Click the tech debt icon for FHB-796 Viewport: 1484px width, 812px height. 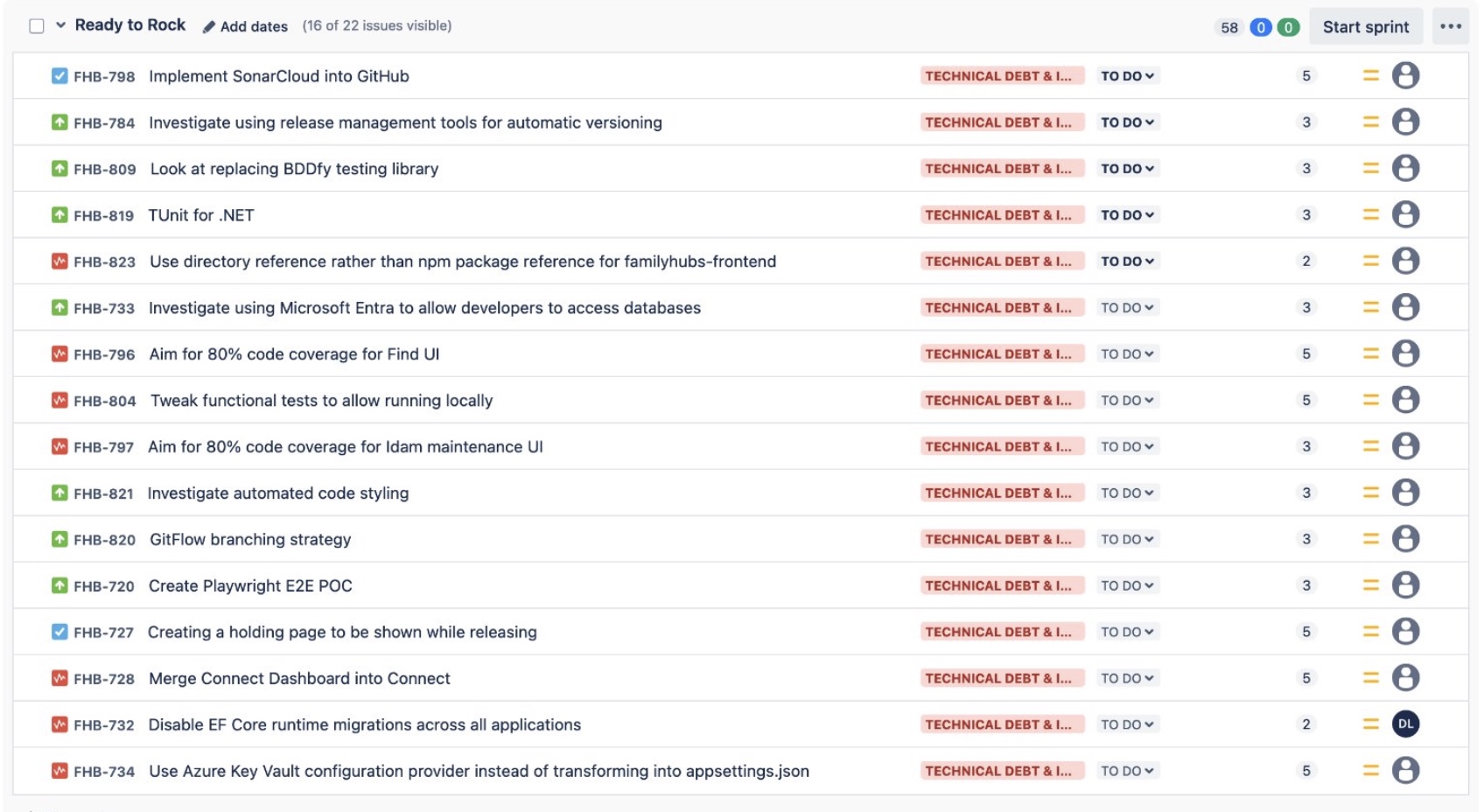59,354
